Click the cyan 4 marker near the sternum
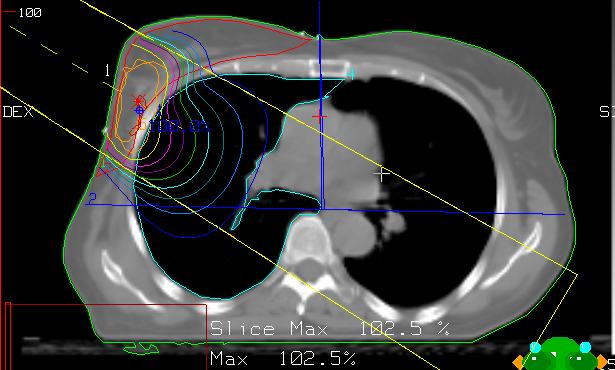Viewport: 615px width, 370px height. point(350,74)
